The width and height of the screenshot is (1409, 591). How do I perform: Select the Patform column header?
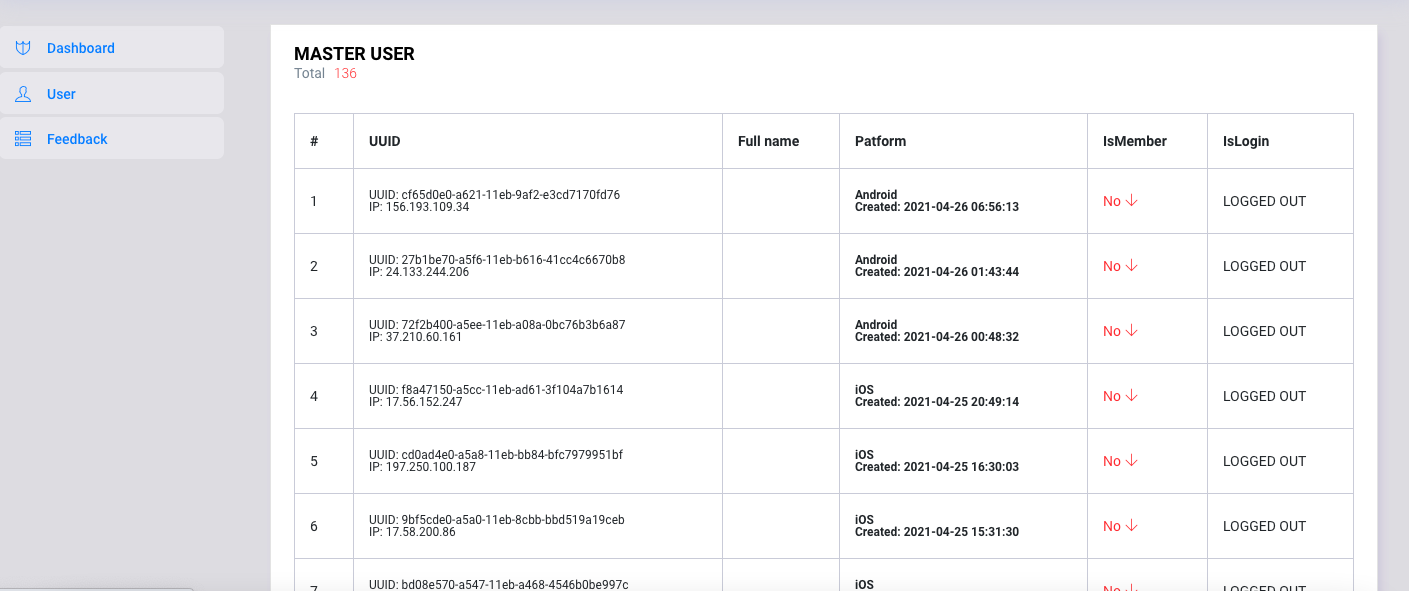tap(881, 141)
